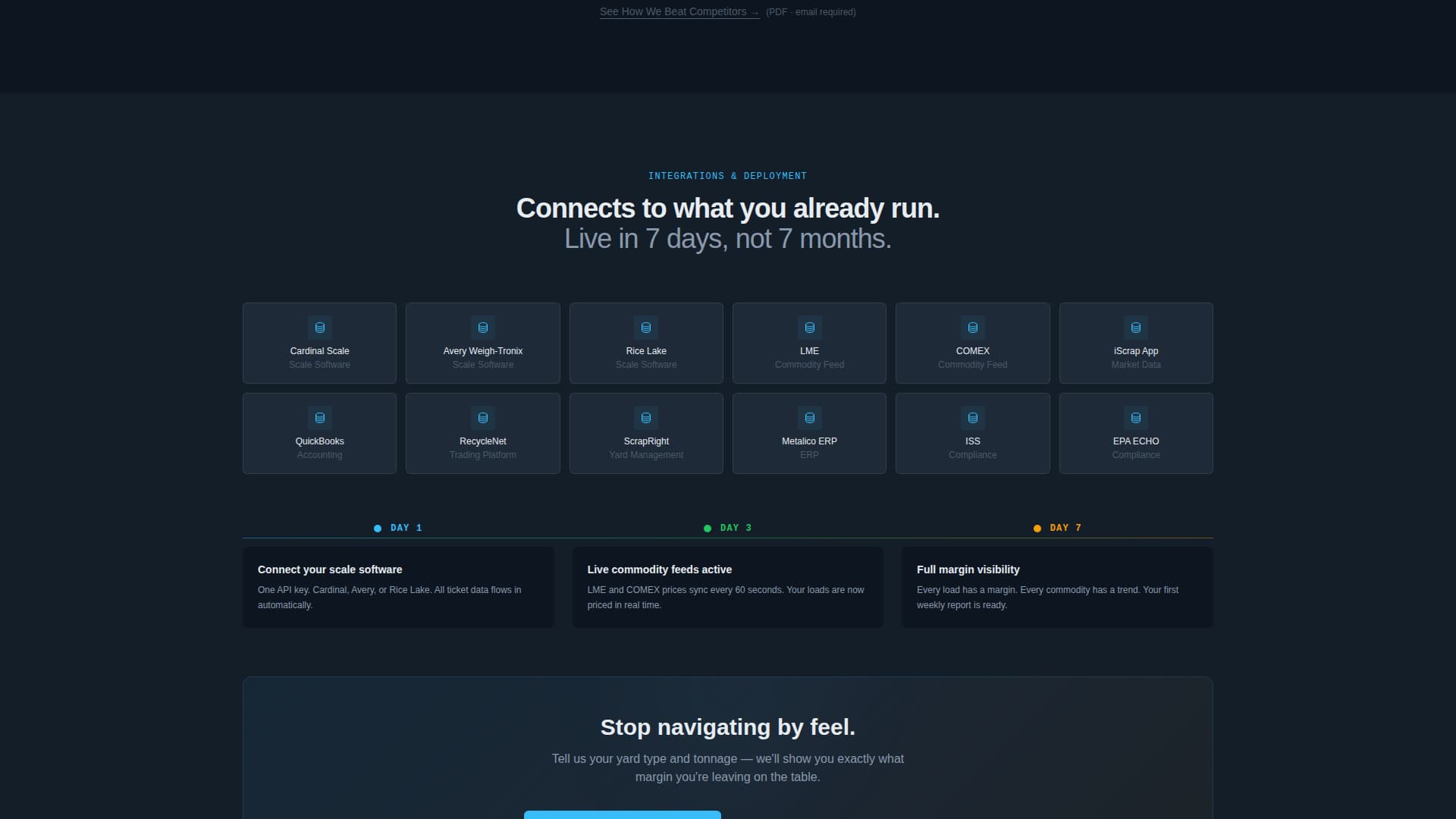Click the Integrations & Deployment section label
This screenshot has width=1456, height=819.
tap(727, 176)
